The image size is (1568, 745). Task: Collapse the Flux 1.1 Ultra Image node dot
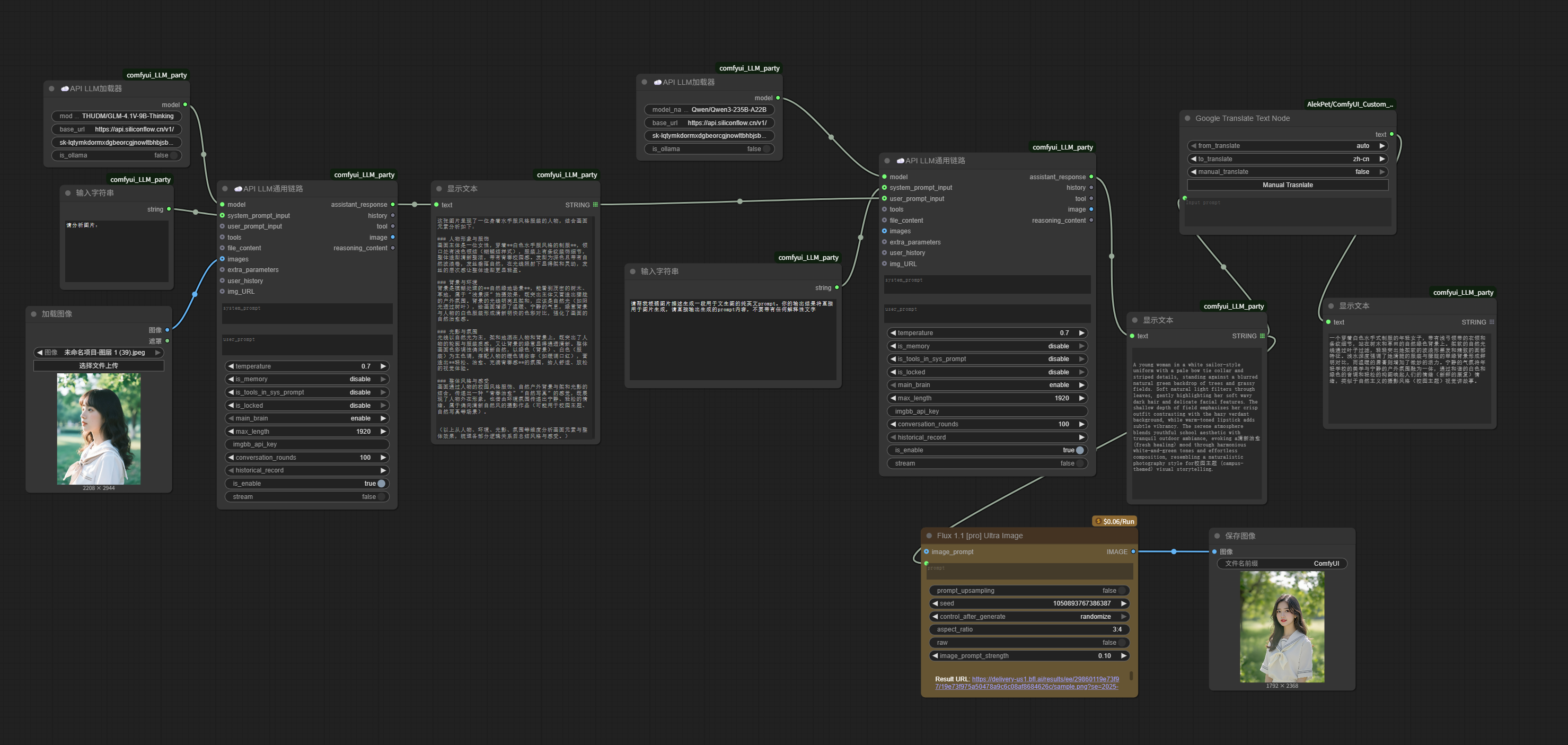coord(929,536)
